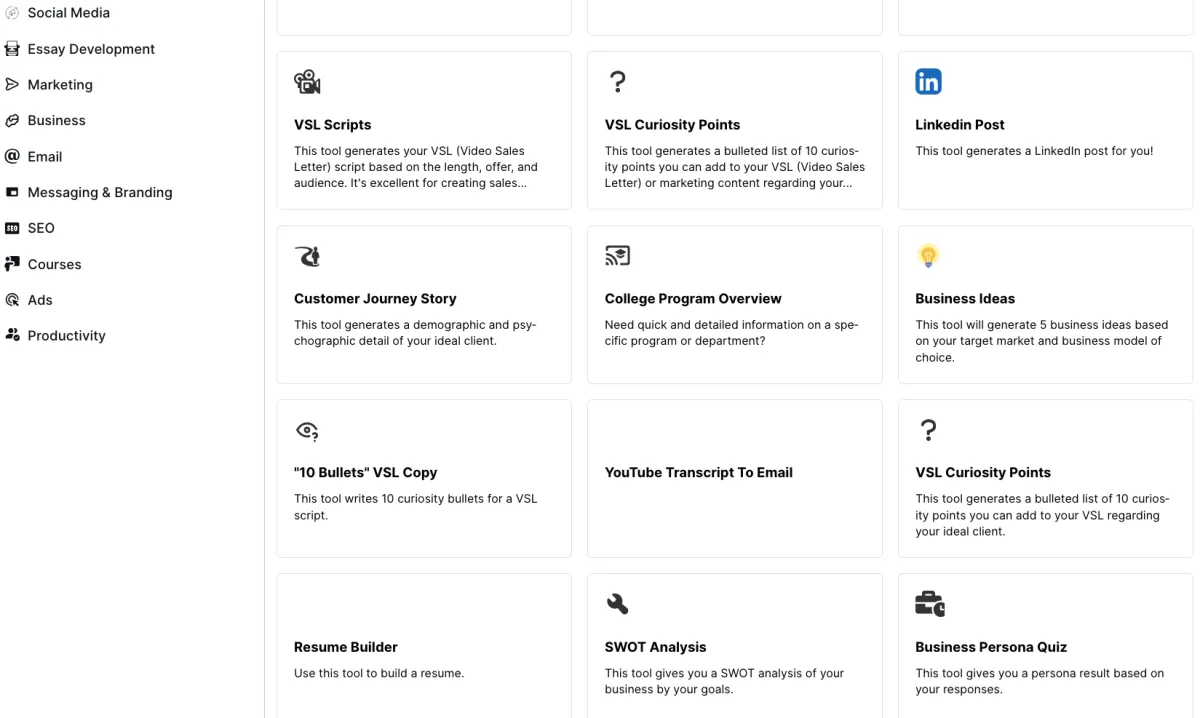Screen dimensions: 1200x718
Task: Select Messaging & Branding category
Action: click(x=100, y=192)
